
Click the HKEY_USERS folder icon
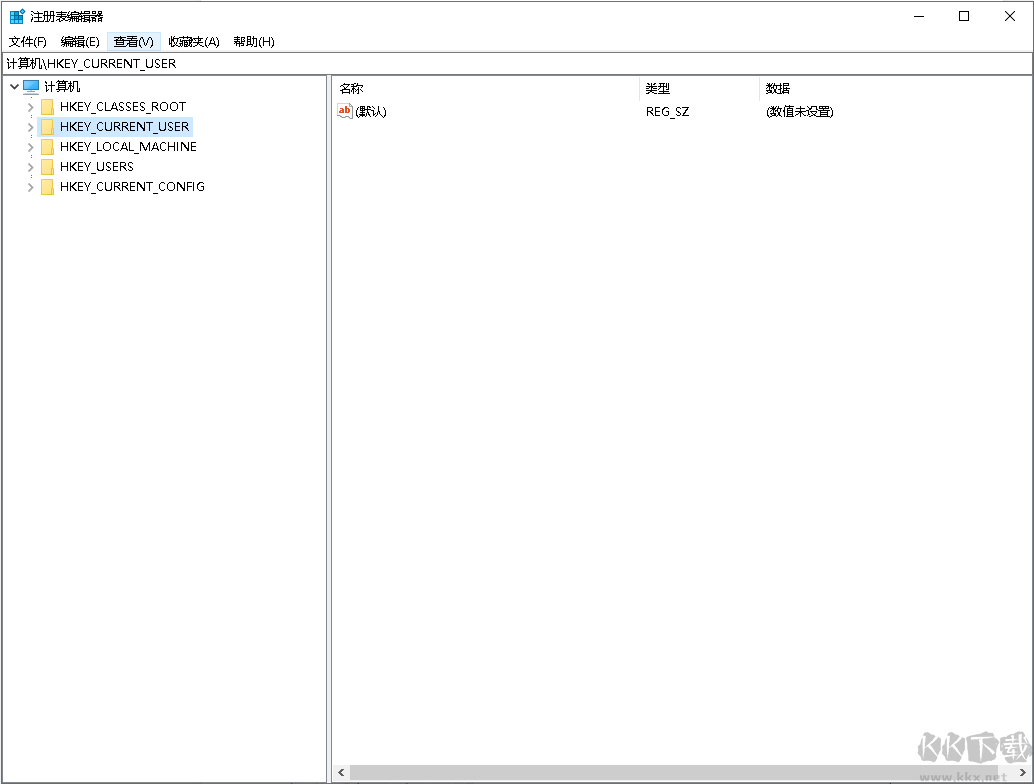[47, 166]
